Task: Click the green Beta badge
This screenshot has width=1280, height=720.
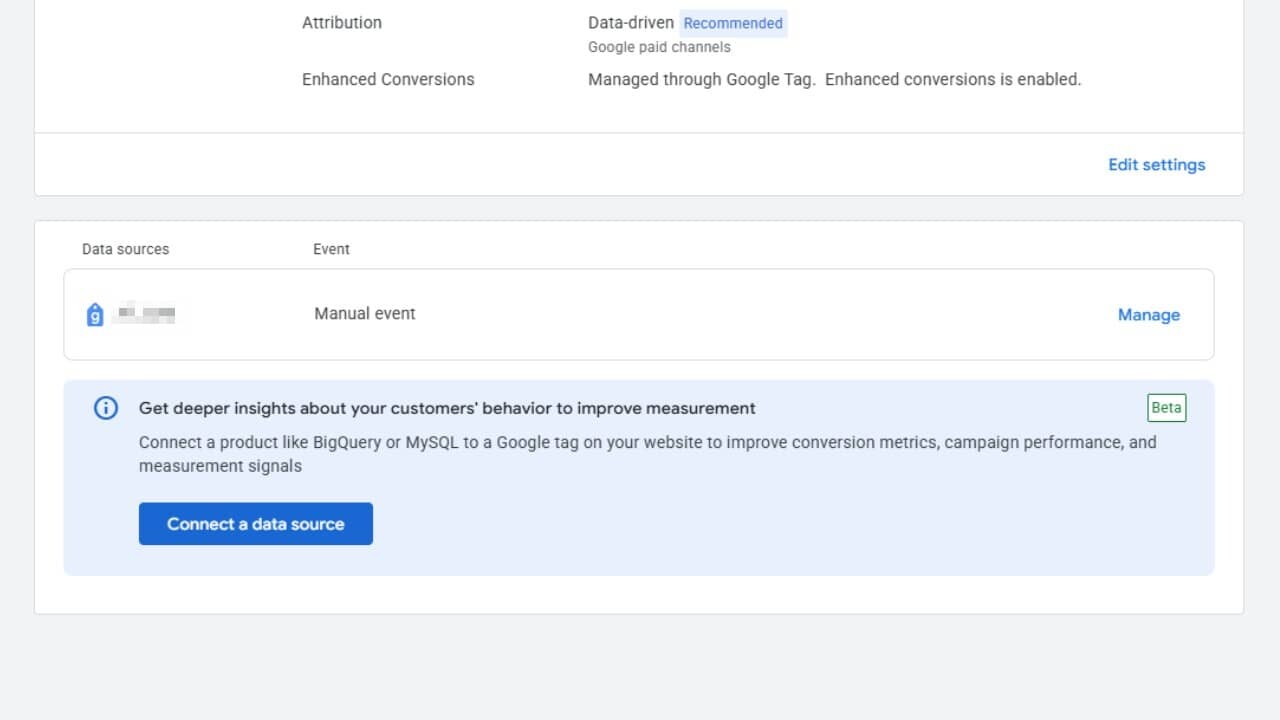Action: 1166,408
